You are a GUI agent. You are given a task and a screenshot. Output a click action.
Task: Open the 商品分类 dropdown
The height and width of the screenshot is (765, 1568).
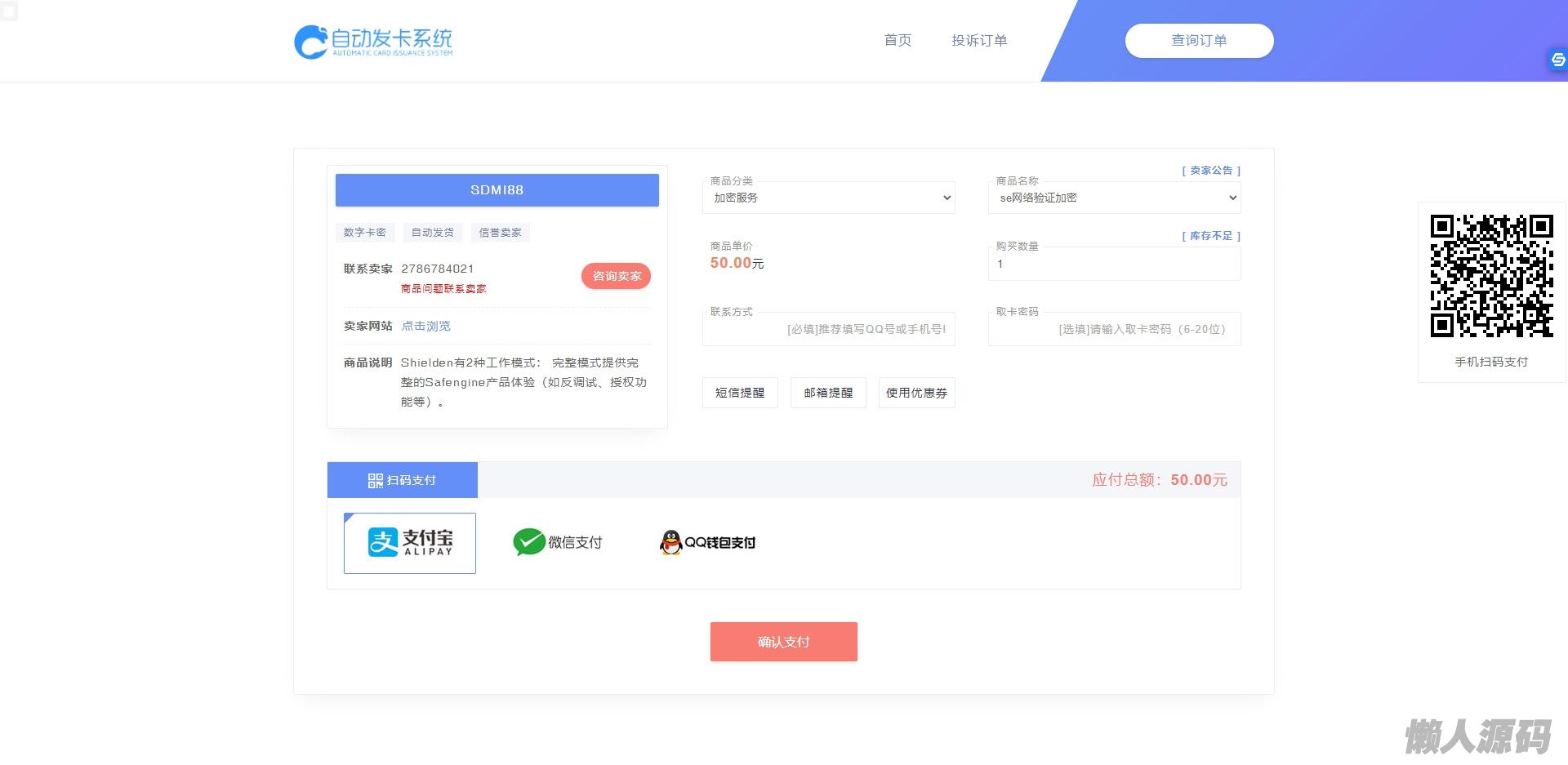[828, 198]
